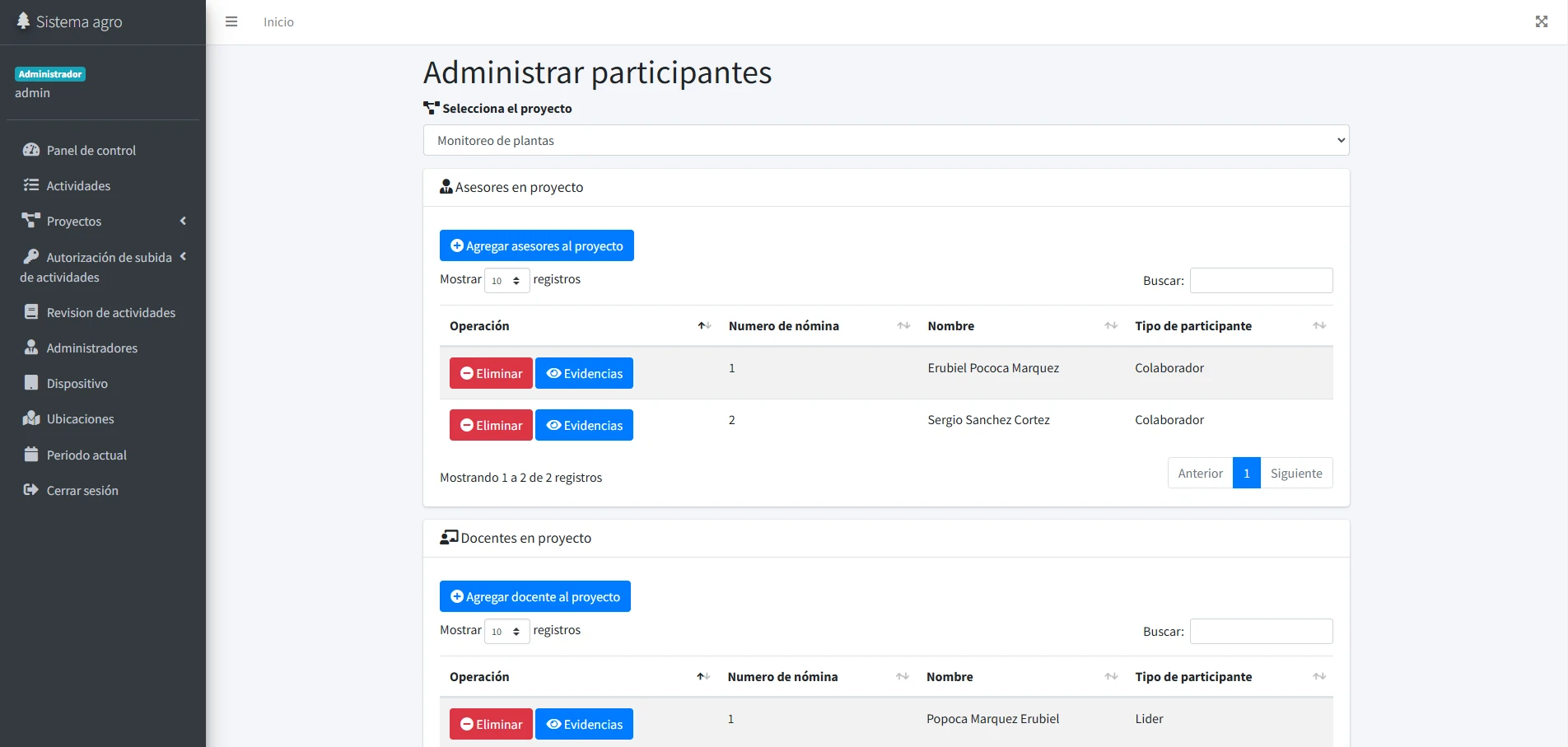Click the Proyectos diagram icon
This screenshot has height=747, width=1568.
pyautogui.click(x=31, y=221)
